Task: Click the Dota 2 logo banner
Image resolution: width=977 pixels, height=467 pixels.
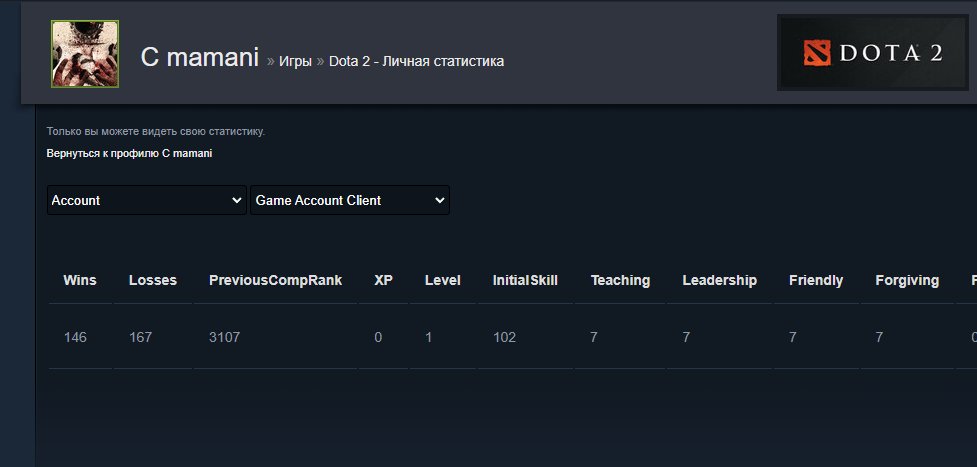Action: click(872, 53)
